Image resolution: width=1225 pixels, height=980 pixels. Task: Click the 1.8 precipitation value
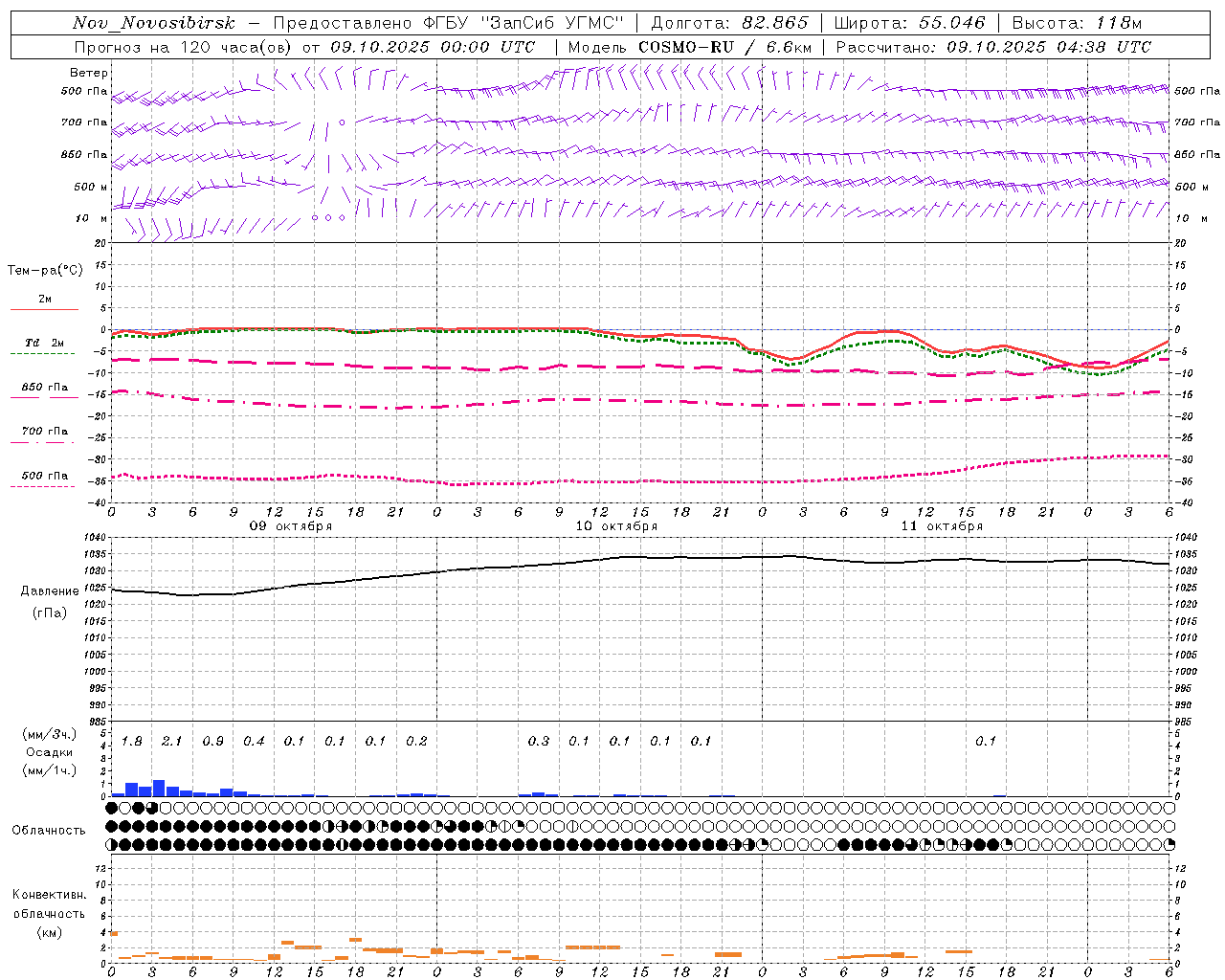tap(132, 742)
